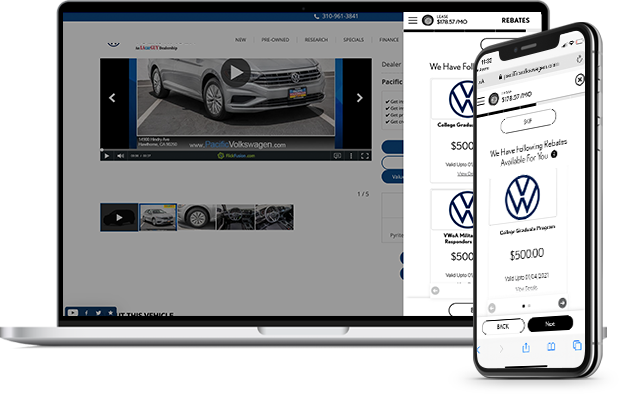Screen dimensions: 619x394
Task: Tap the Safari share icon on the phone
Action: click(x=525, y=347)
